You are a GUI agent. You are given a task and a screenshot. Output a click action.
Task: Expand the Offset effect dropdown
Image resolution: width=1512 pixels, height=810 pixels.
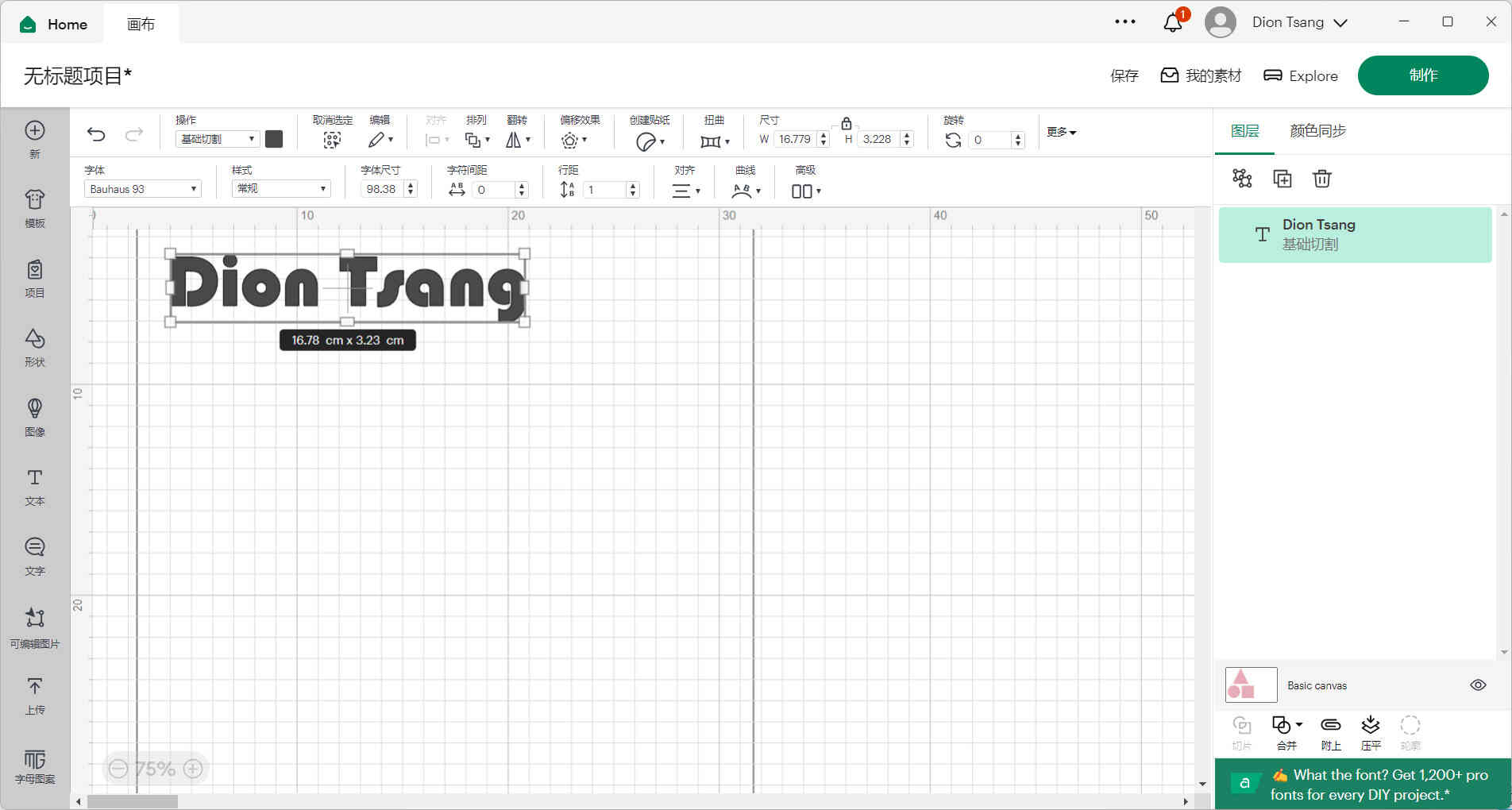point(574,141)
